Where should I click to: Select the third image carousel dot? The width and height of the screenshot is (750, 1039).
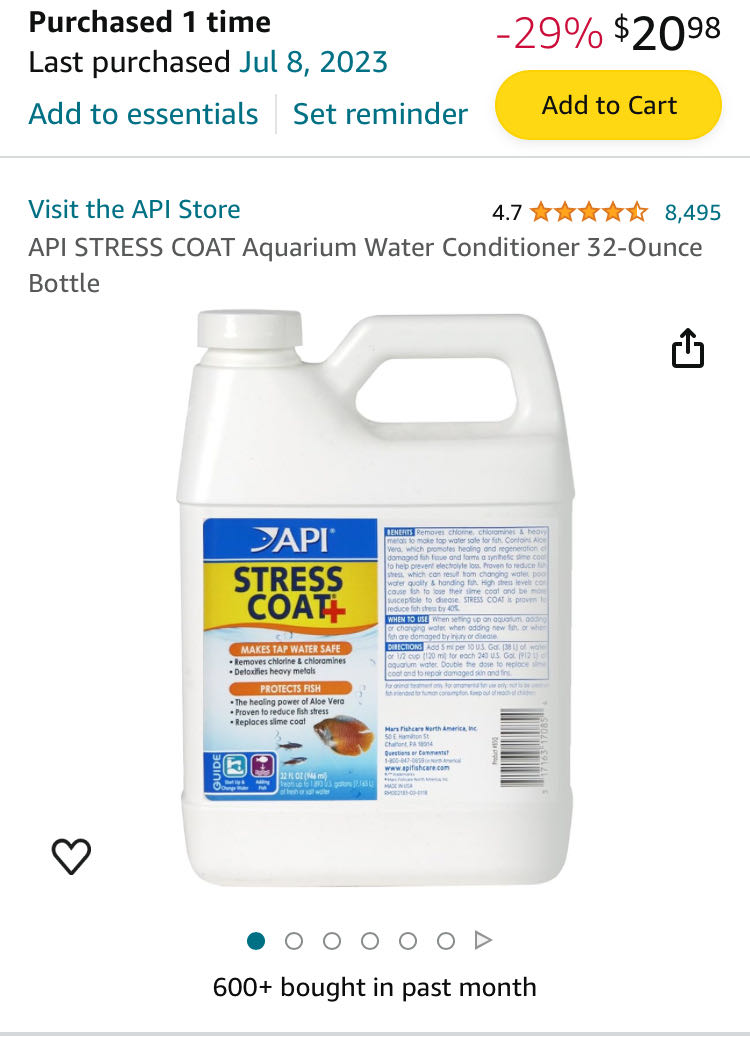point(332,941)
